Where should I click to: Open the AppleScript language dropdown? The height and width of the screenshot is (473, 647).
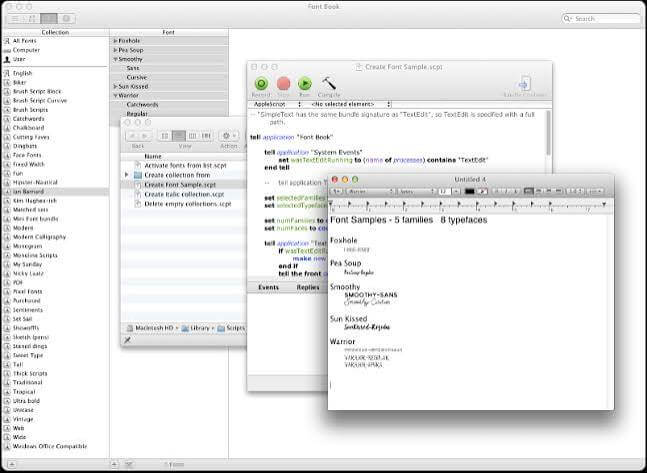tap(275, 104)
